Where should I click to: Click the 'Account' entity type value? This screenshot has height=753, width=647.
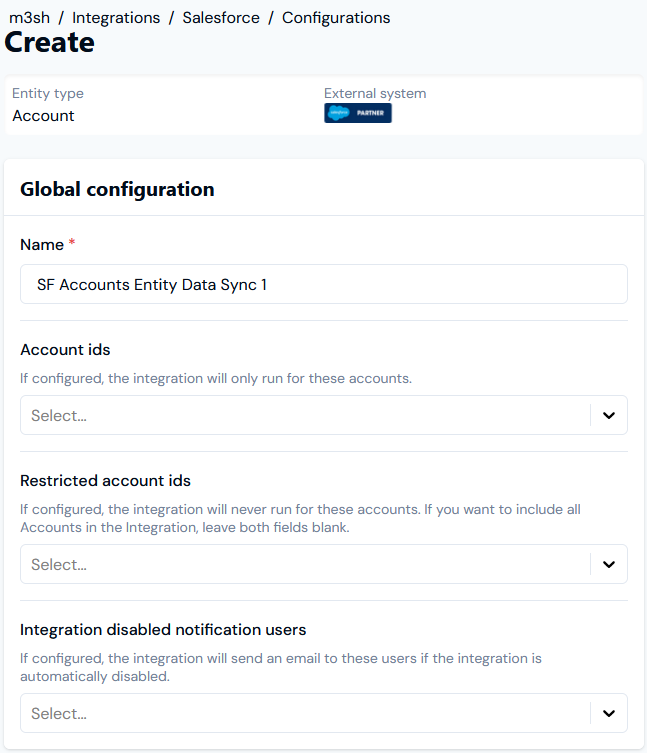[x=43, y=116]
